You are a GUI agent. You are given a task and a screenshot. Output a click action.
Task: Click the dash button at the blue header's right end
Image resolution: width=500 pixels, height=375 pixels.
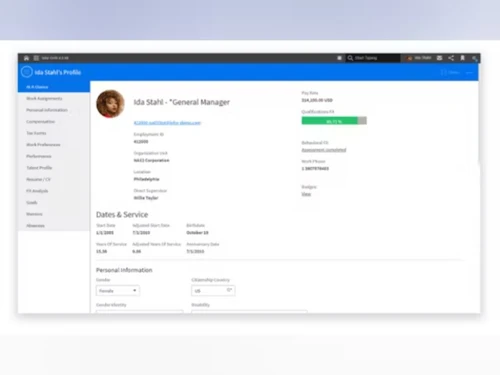(x=469, y=73)
